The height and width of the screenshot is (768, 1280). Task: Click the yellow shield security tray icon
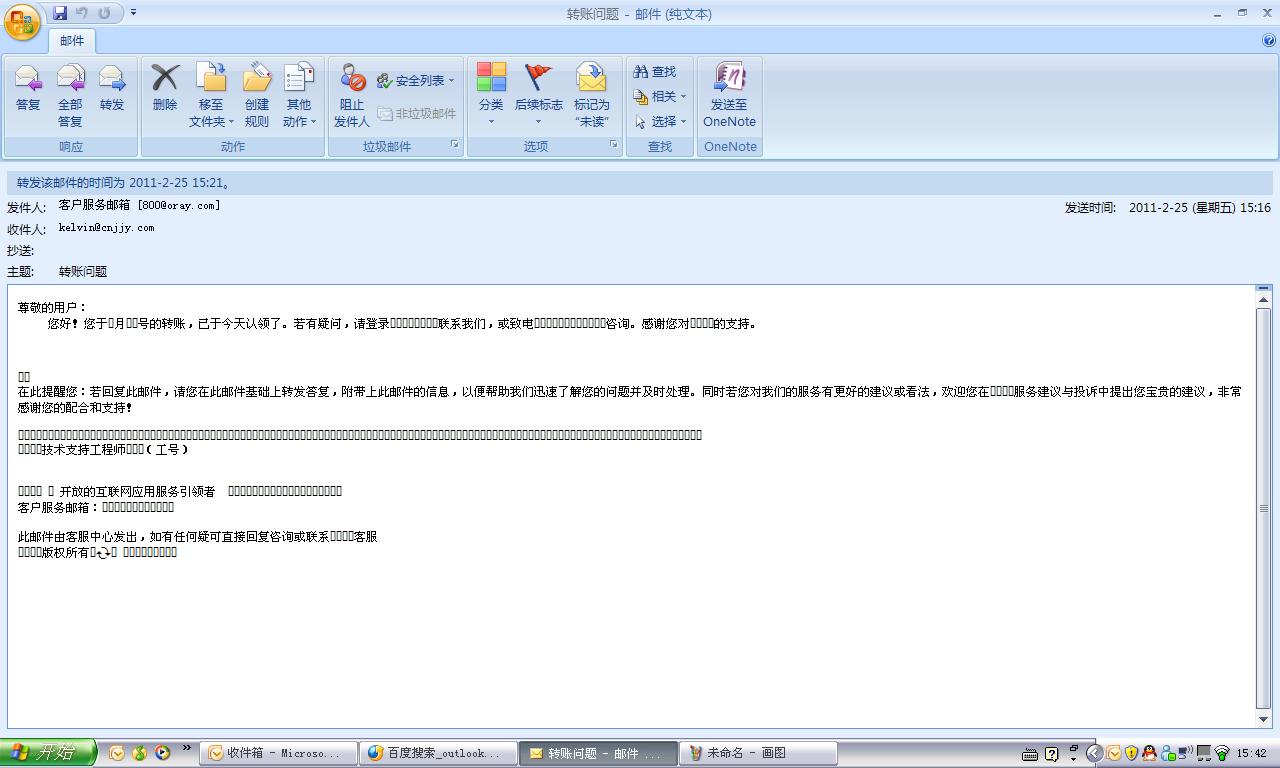click(x=1131, y=753)
